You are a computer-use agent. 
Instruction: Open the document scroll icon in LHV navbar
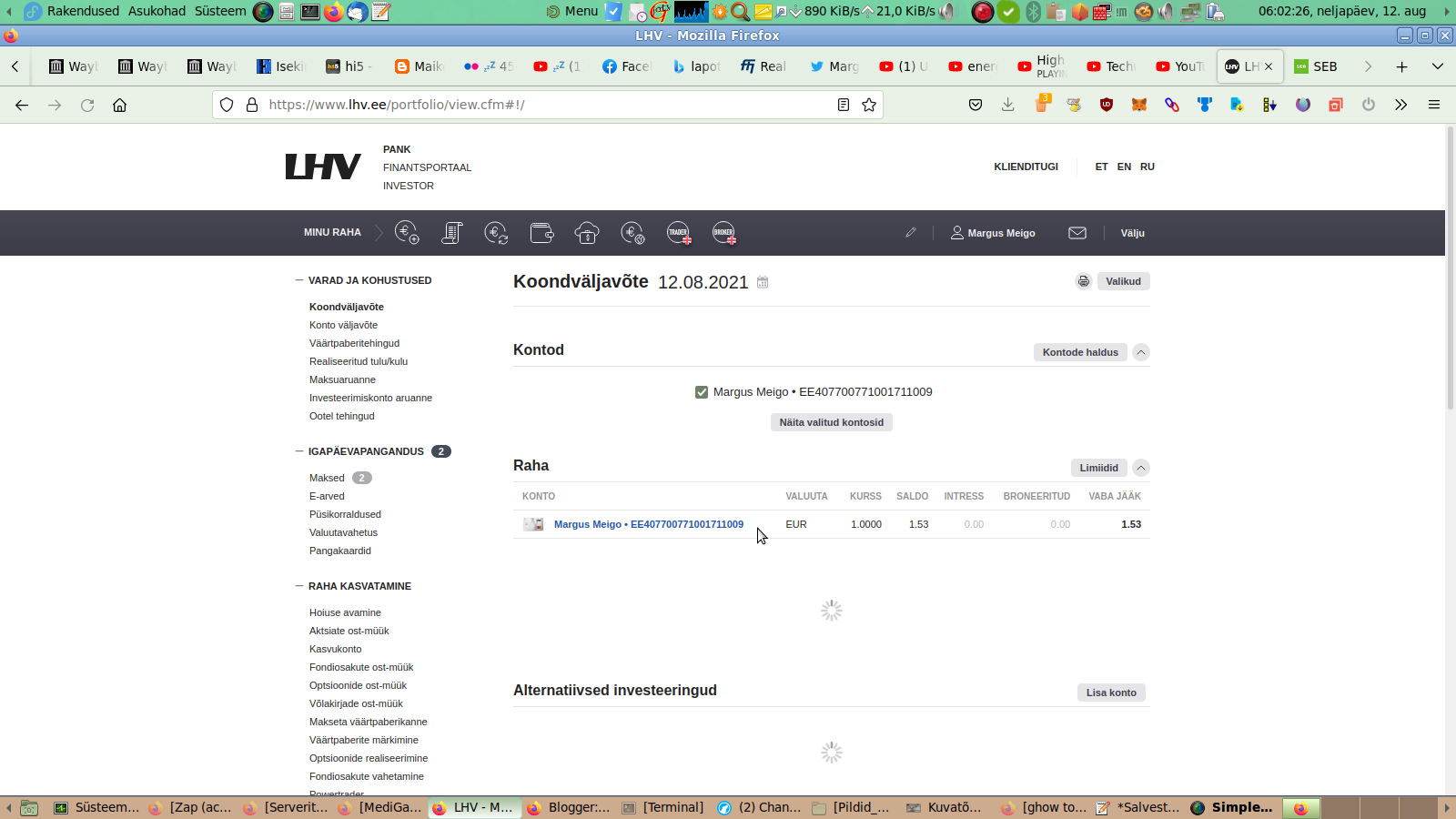tap(452, 233)
